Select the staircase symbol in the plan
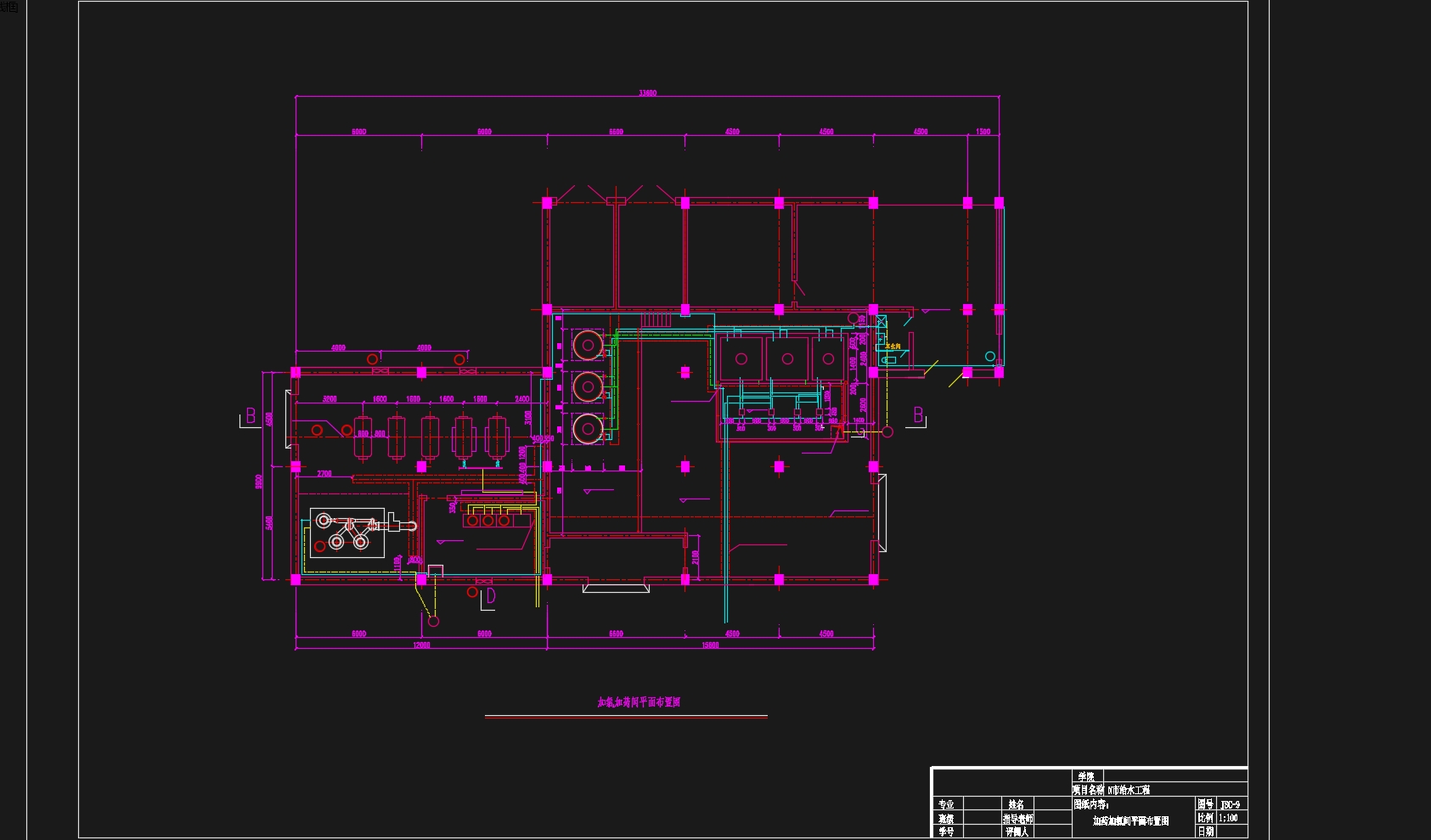 [656, 320]
